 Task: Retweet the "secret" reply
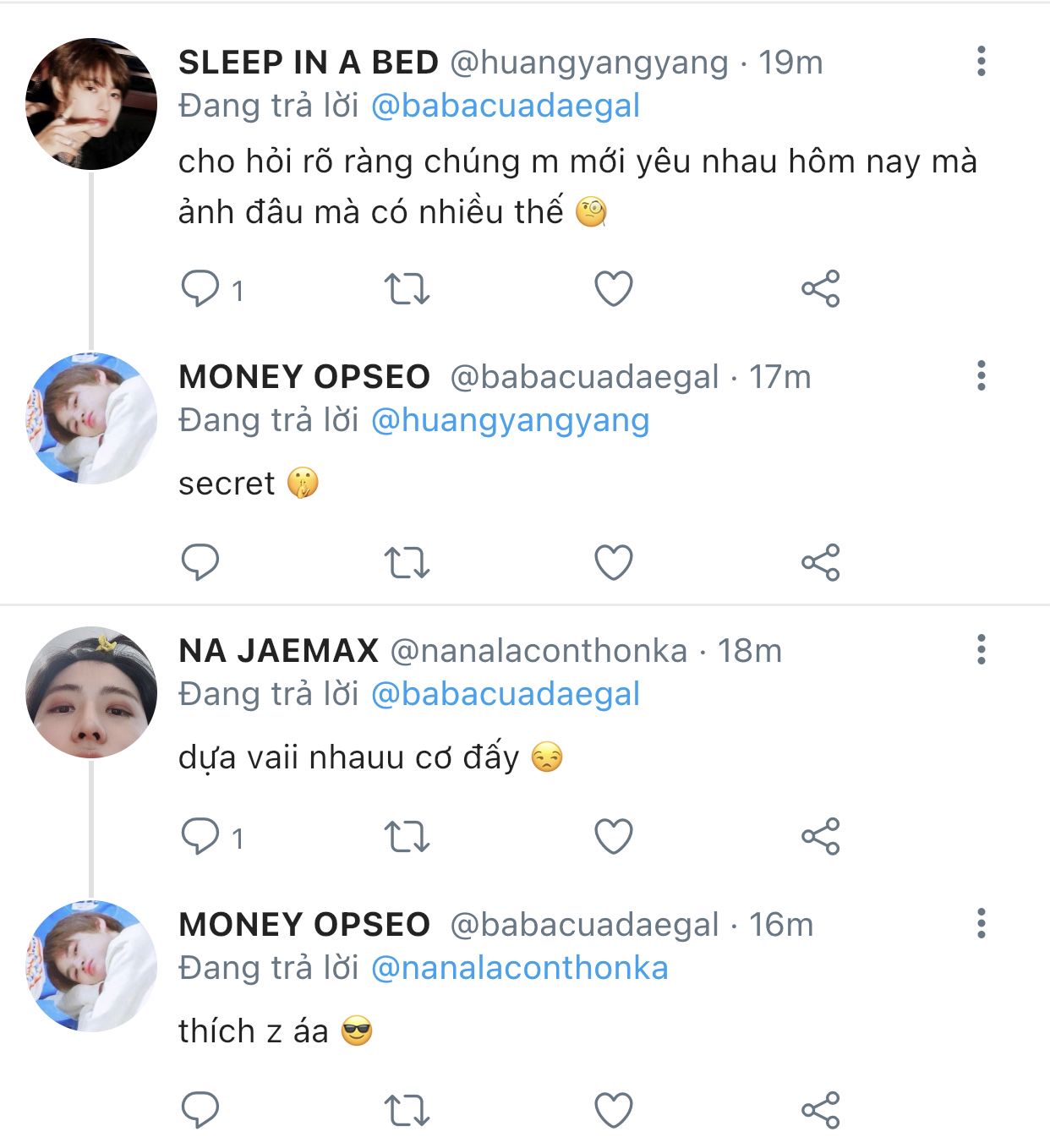(x=407, y=563)
